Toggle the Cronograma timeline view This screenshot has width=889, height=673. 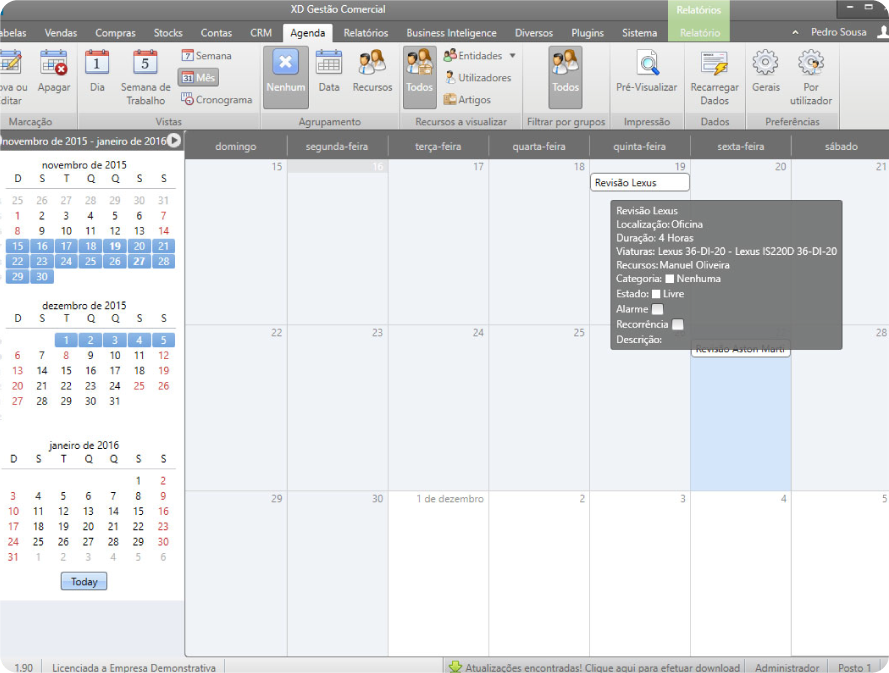coord(216,99)
